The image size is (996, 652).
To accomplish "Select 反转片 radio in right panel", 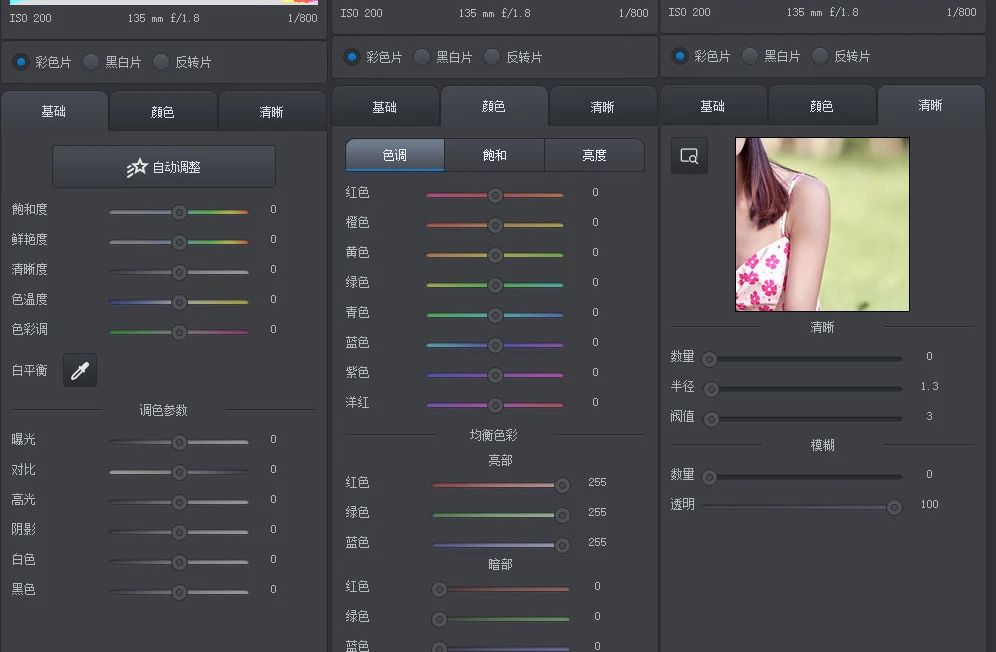I will click(x=819, y=56).
